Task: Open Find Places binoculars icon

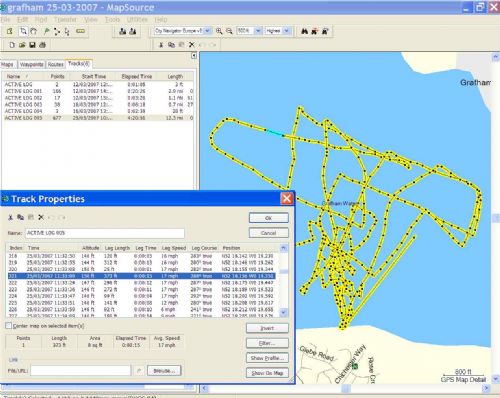Action: [304, 31]
